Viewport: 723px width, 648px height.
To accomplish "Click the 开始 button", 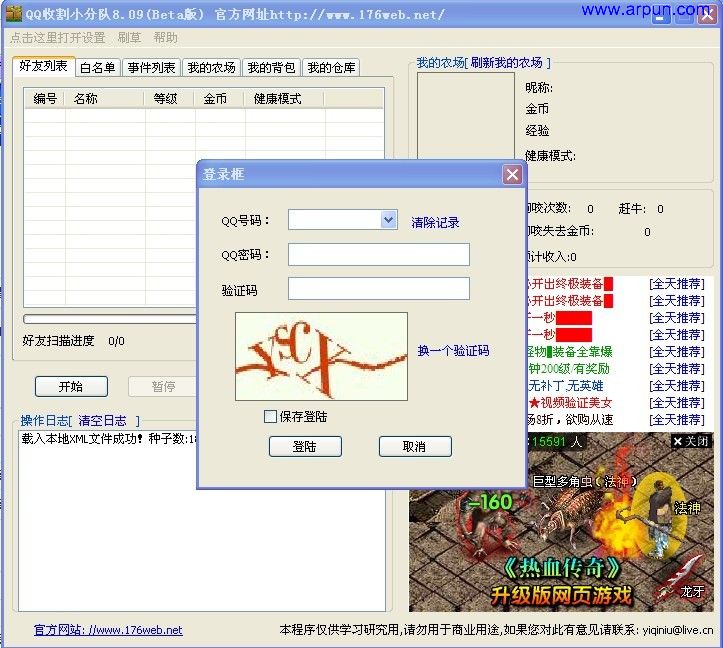I will click(71, 386).
